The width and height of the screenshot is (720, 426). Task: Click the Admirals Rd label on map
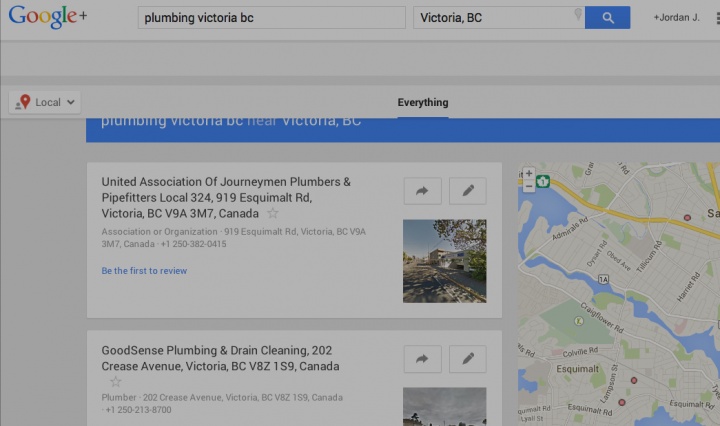[x=570, y=229]
